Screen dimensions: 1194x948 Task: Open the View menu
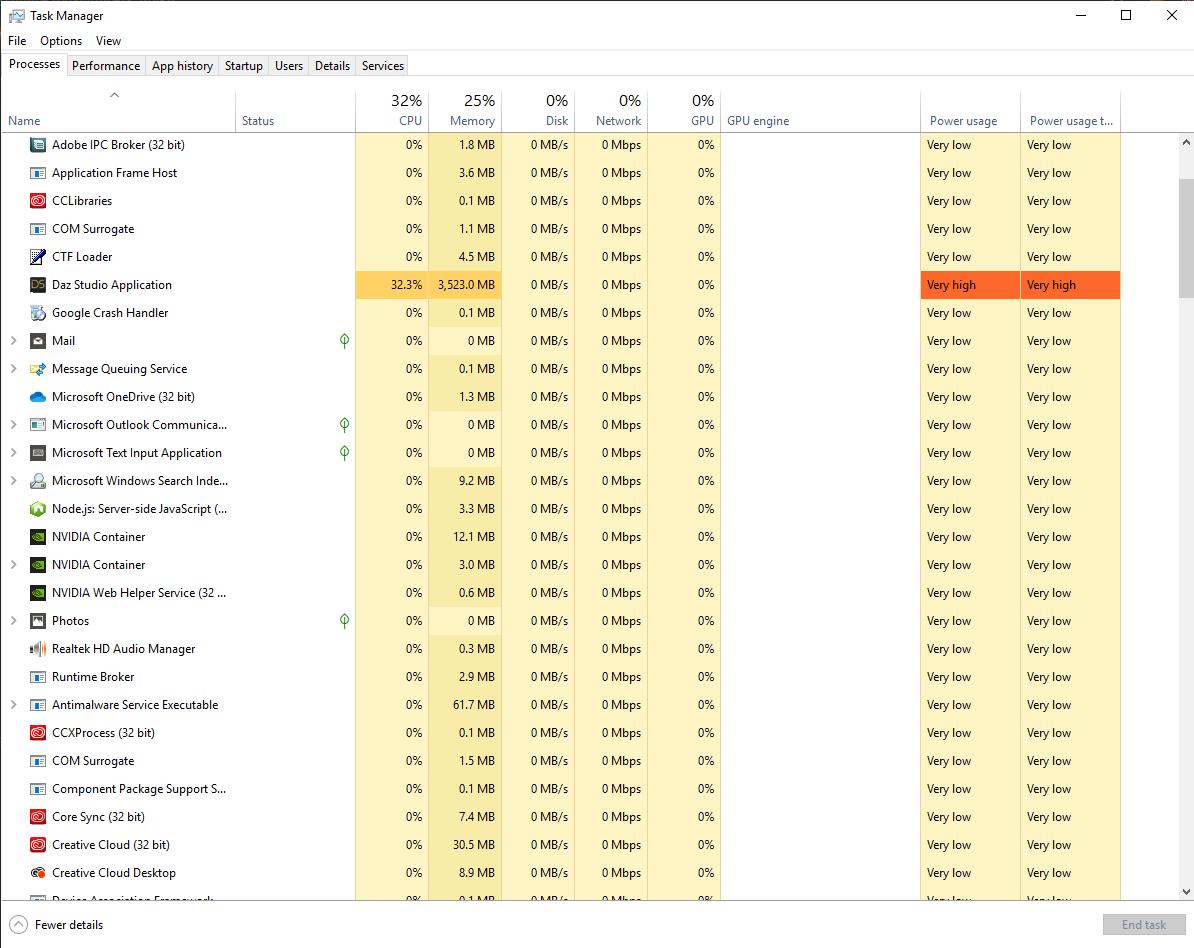click(x=108, y=41)
